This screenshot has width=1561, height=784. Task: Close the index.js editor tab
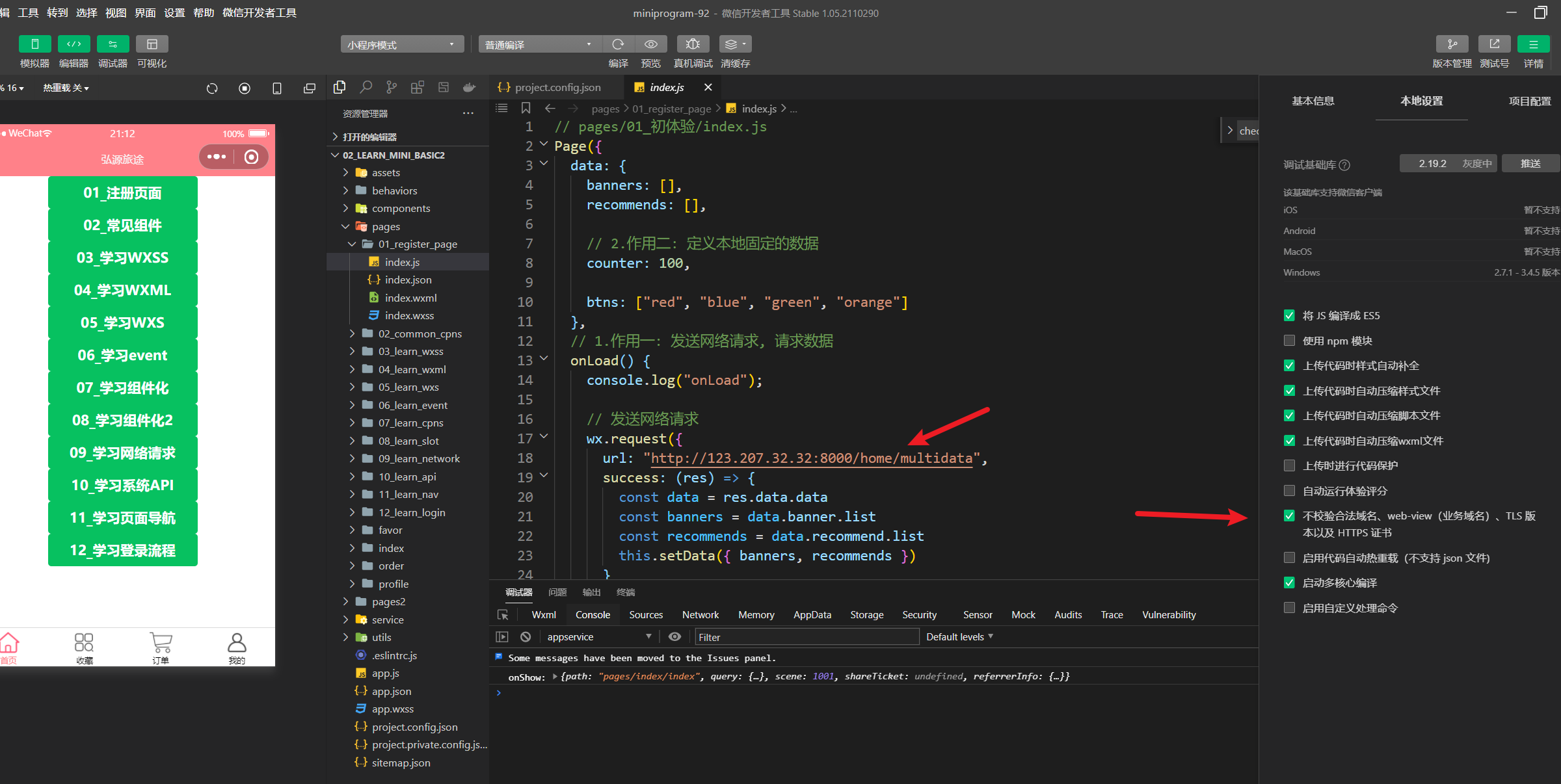click(708, 87)
